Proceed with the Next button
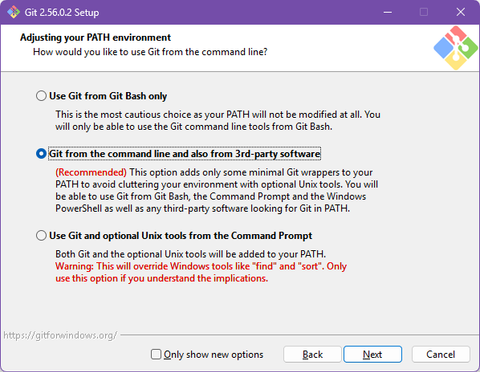Image resolution: width=480 pixels, height=372 pixels. [x=373, y=354]
